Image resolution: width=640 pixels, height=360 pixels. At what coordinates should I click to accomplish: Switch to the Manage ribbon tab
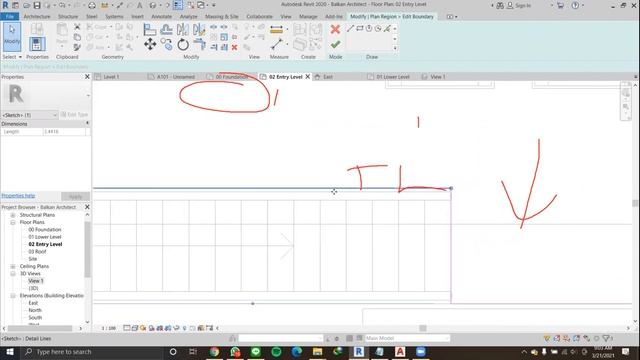tap(308, 16)
